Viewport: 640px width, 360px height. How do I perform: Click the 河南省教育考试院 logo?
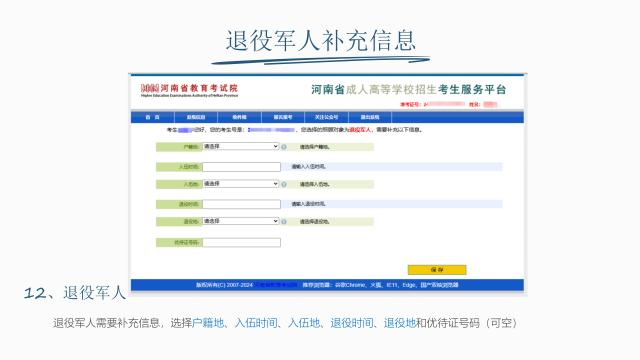pos(189,90)
